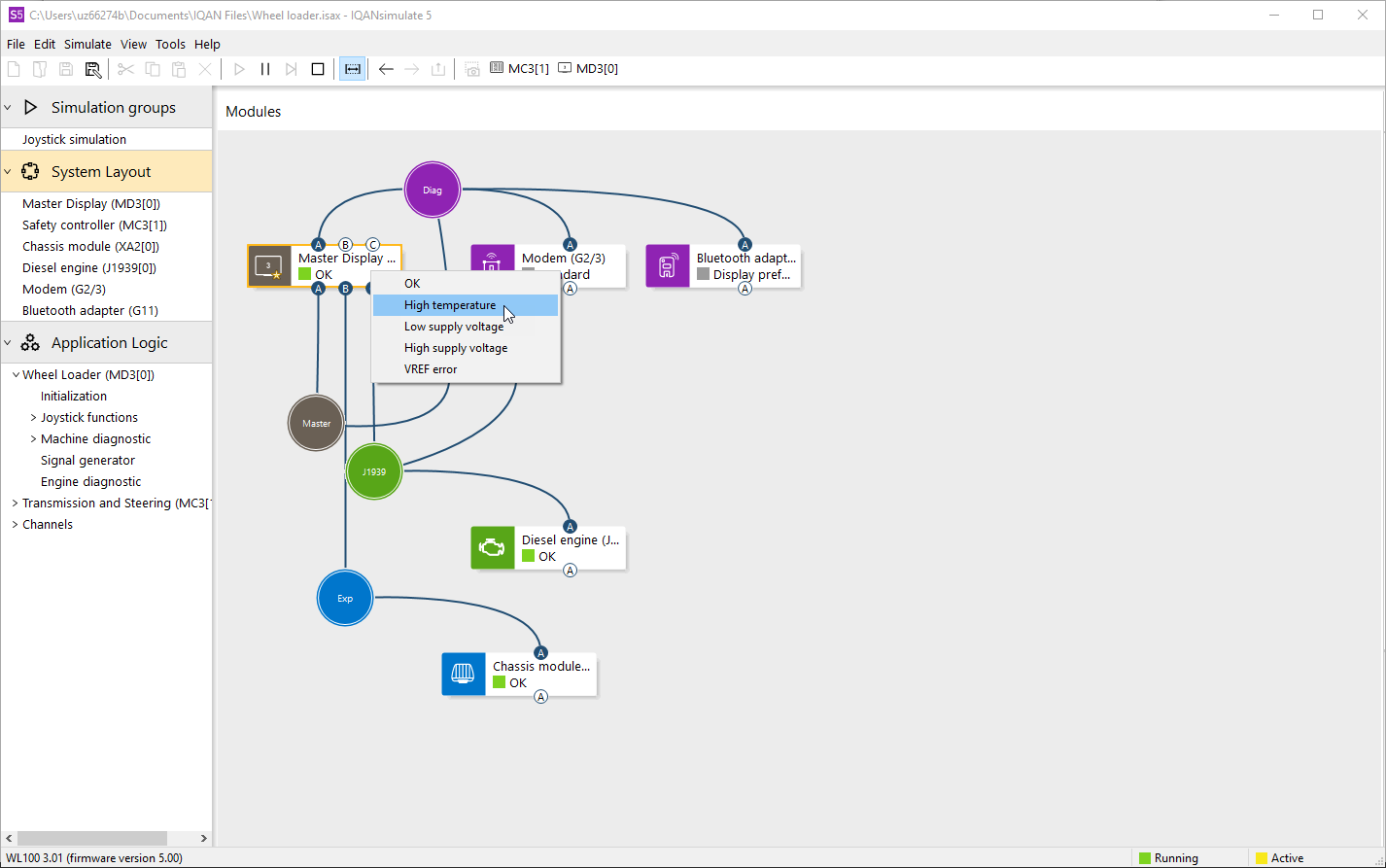Select VREF error in the status menu

pos(431,369)
